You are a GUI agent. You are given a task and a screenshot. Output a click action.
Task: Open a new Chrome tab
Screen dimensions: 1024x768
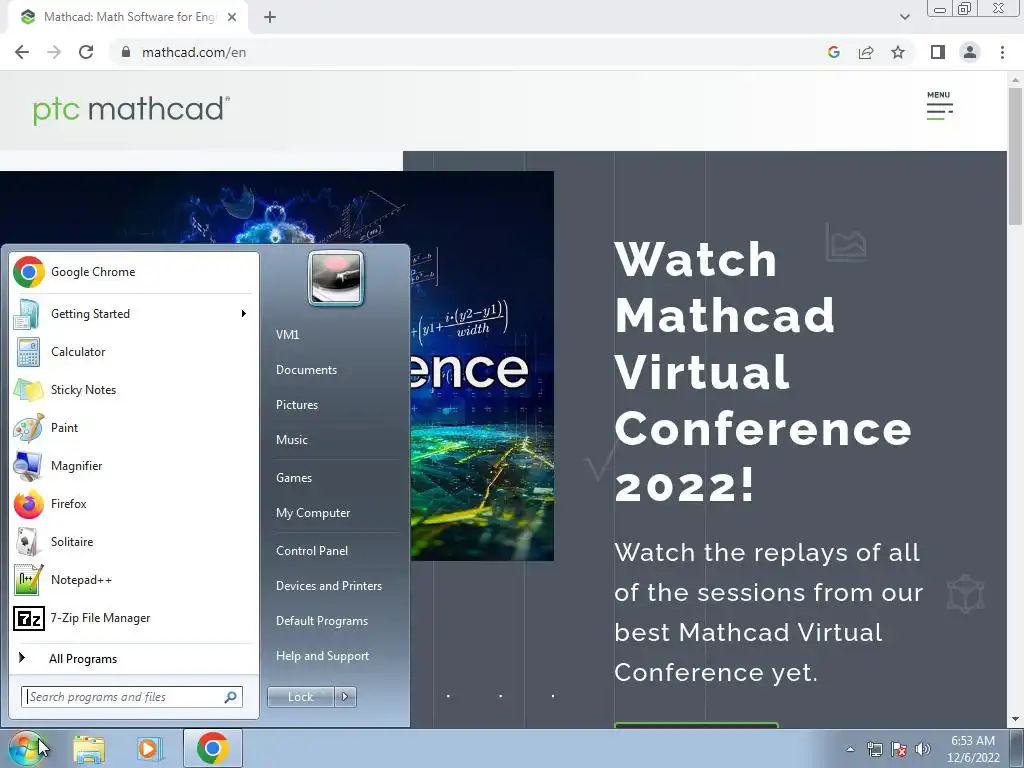[x=270, y=17]
